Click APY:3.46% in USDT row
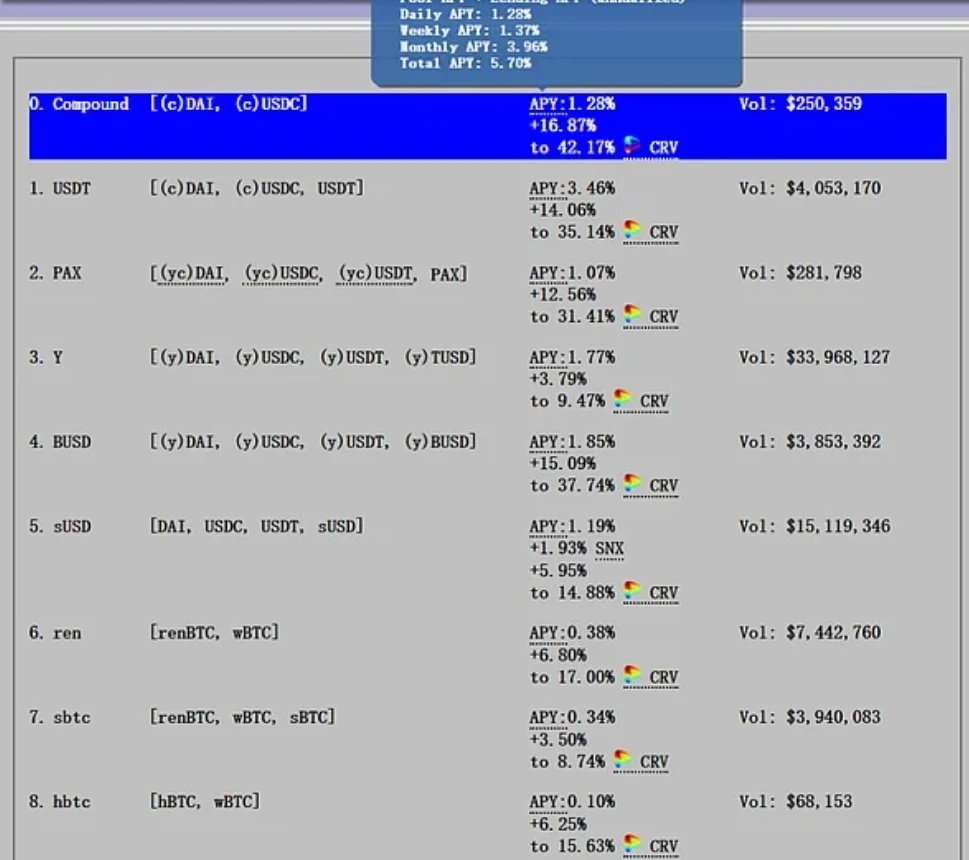Screen dimensions: 969x860 click(572, 188)
